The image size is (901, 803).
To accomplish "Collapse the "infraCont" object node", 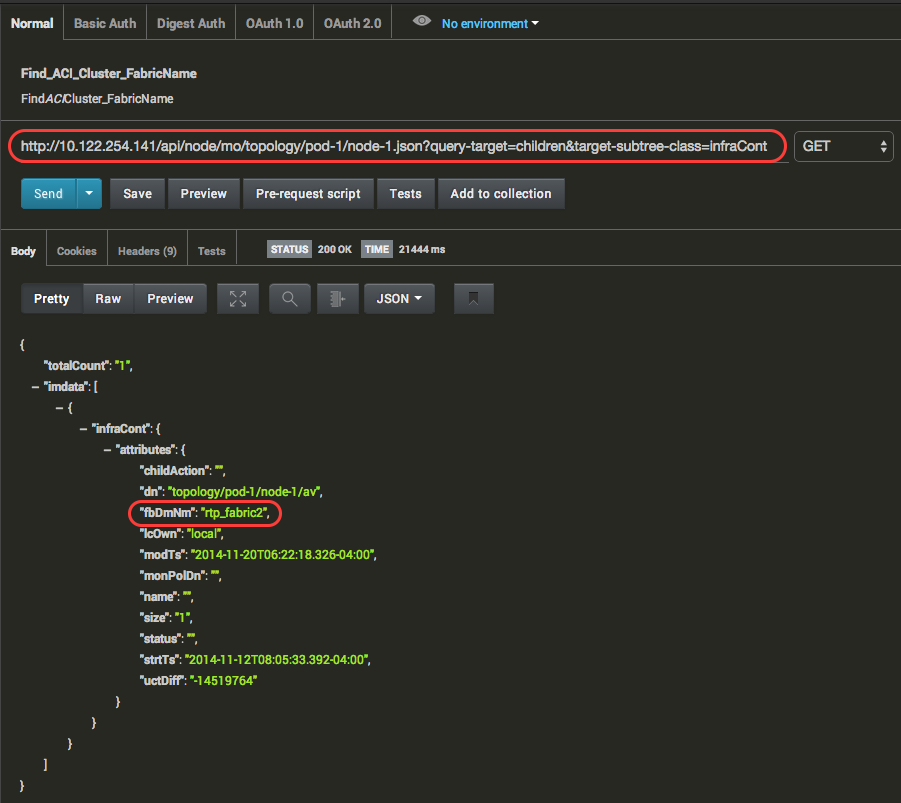I will point(83,429).
